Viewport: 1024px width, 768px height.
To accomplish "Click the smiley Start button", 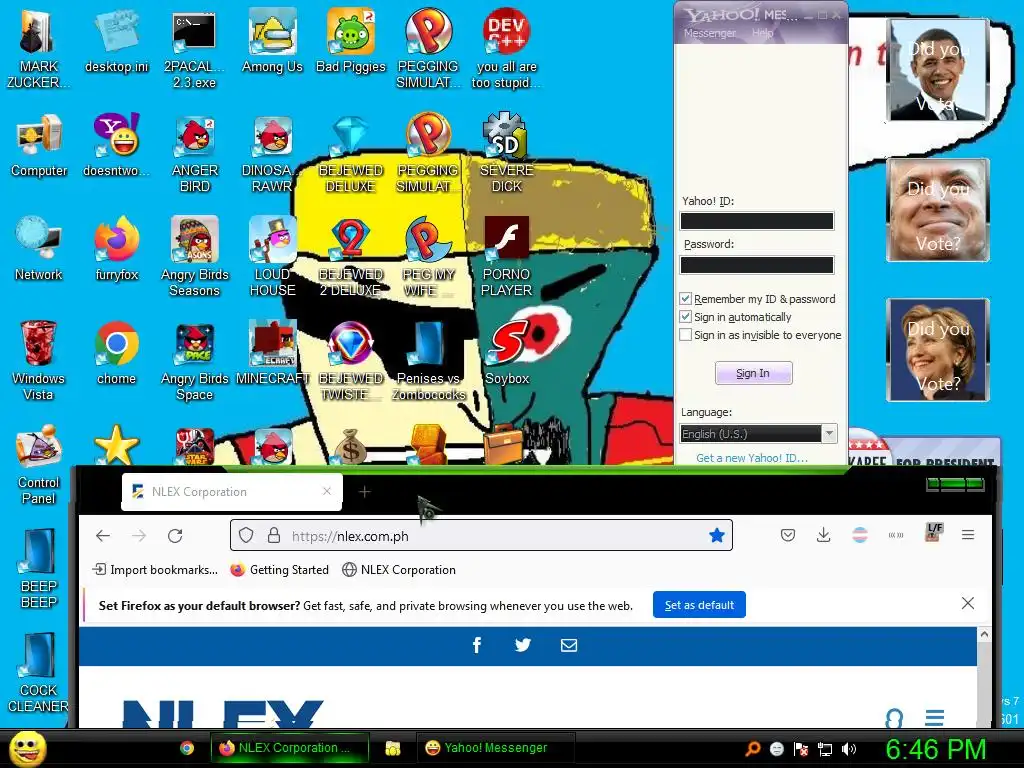I will tap(28, 748).
